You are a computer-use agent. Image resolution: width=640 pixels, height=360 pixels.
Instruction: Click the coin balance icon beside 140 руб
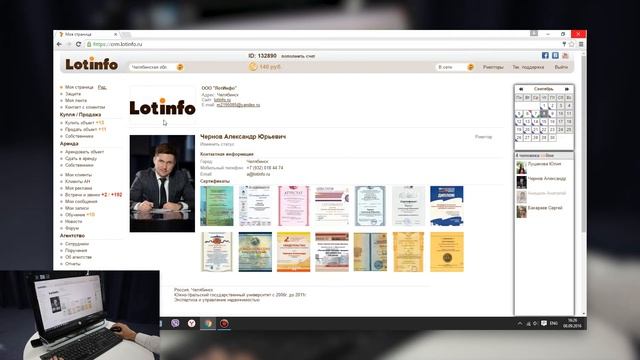point(253,67)
